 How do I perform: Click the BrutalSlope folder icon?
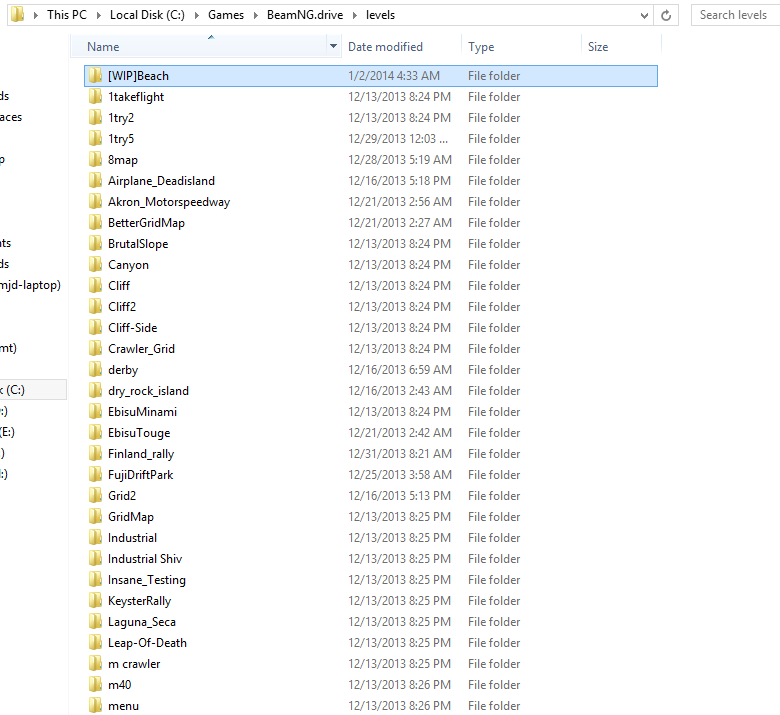click(x=96, y=244)
